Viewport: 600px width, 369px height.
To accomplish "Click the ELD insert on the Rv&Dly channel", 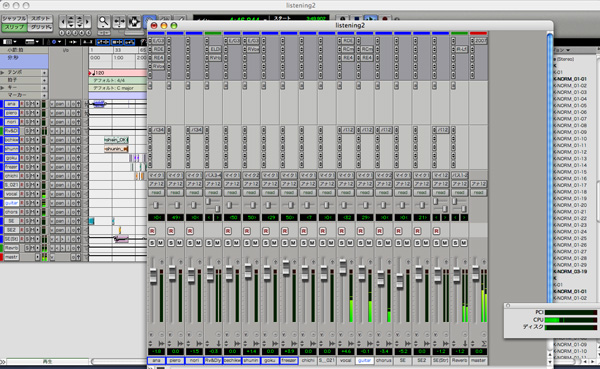I will (x=215, y=49).
